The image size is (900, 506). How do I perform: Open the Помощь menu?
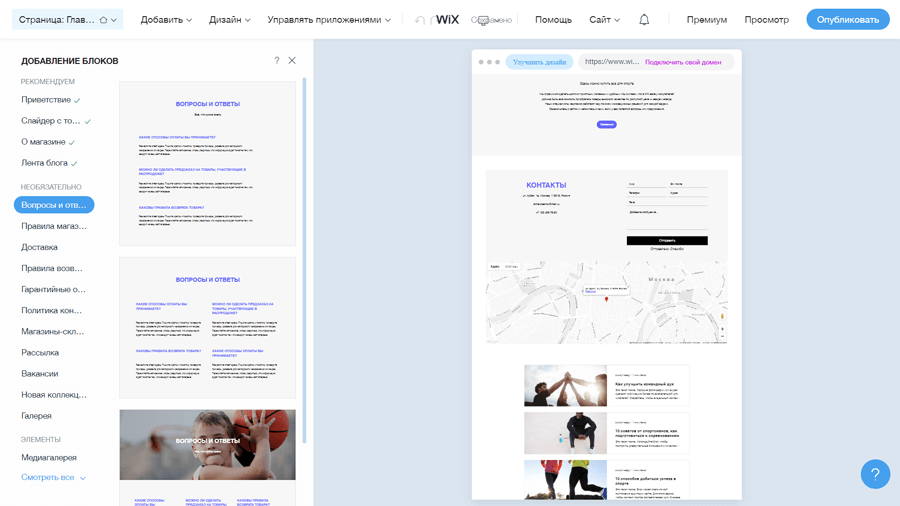[553, 20]
